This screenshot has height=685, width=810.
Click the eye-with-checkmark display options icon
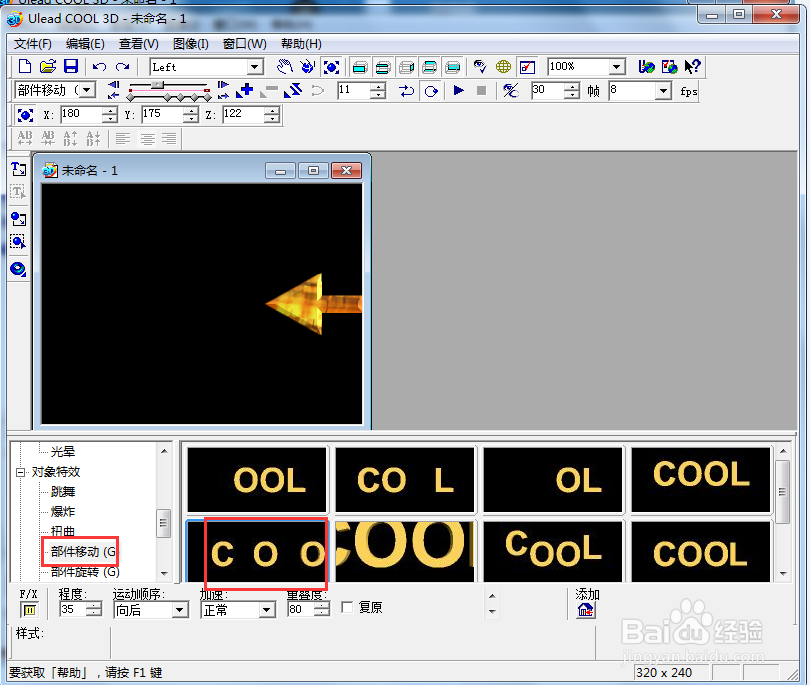480,67
